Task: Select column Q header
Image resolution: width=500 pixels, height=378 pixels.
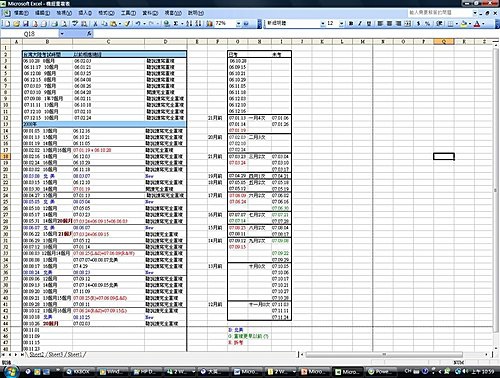Action: click(444, 42)
